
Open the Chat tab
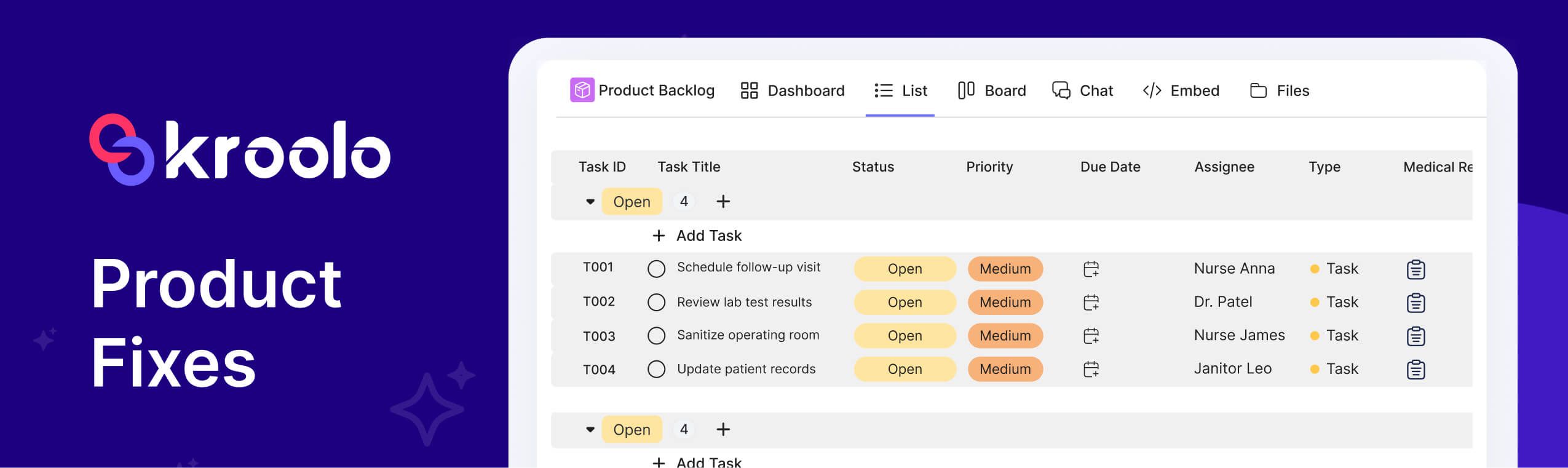pos(1082,90)
